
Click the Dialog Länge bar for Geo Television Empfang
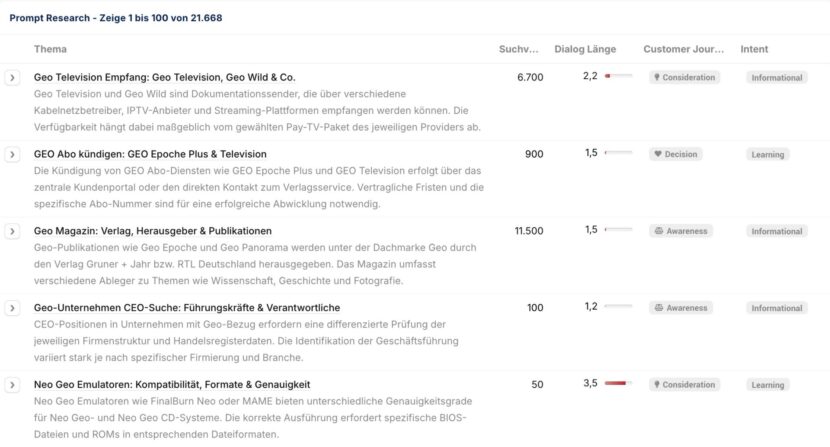pos(617,75)
